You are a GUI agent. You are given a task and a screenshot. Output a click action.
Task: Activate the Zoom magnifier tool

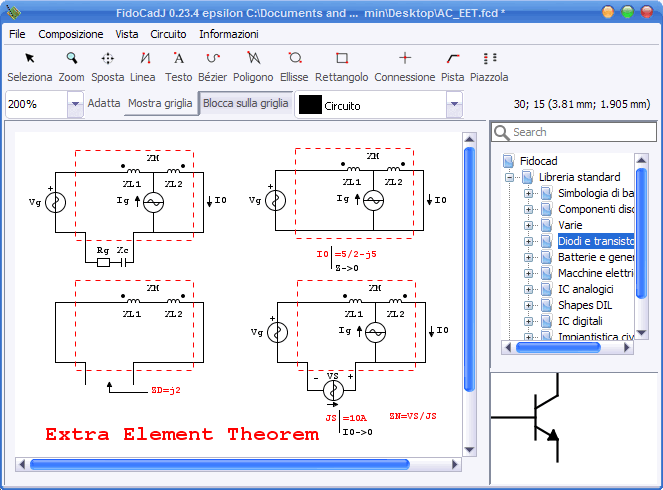(71, 65)
